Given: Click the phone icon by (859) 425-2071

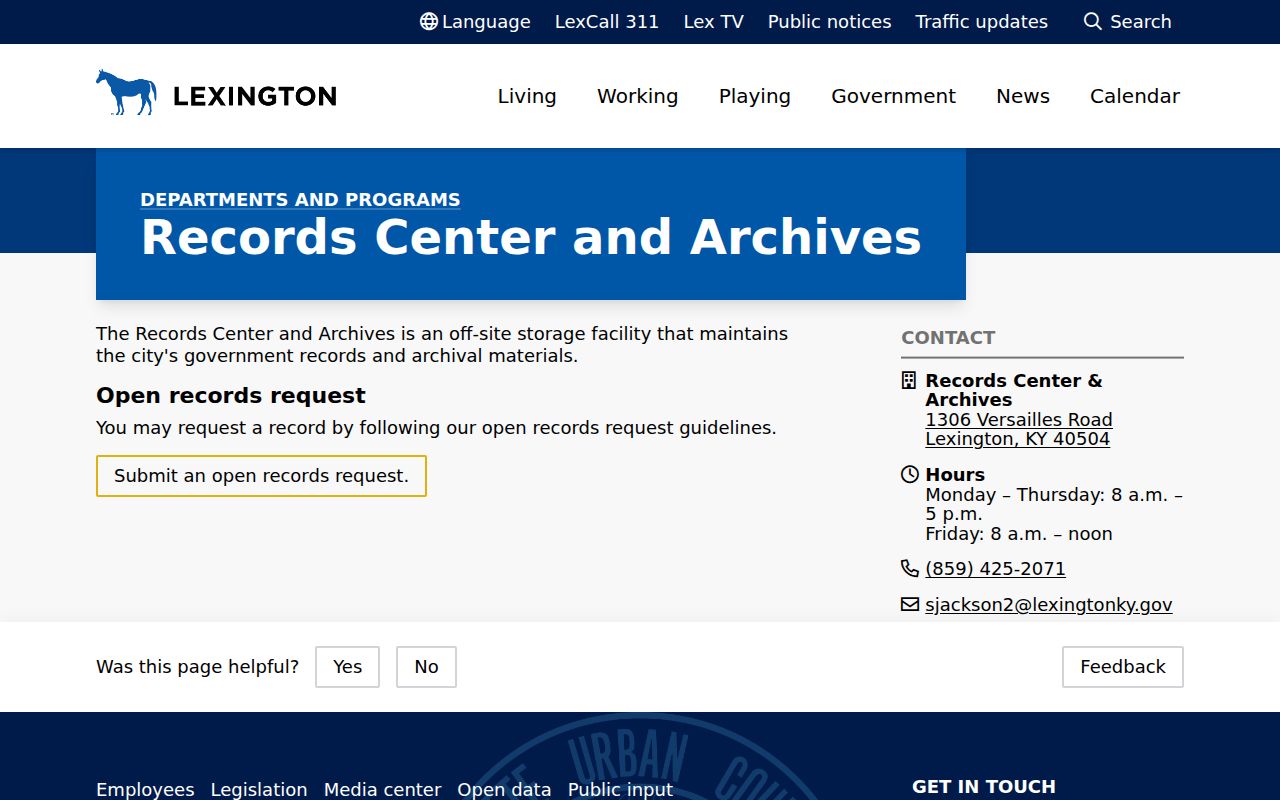Looking at the screenshot, I should [x=909, y=568].
